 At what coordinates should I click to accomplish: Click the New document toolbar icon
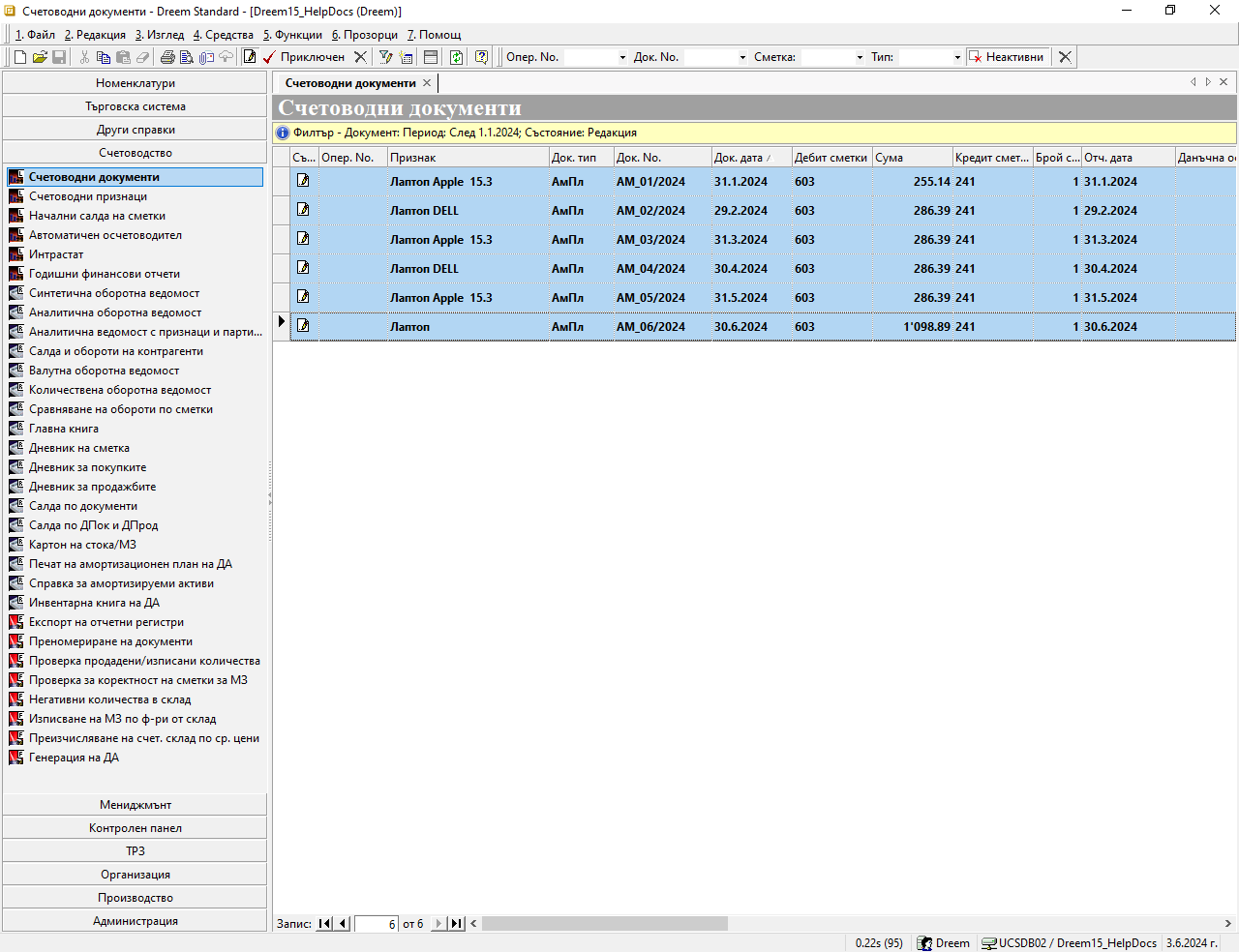point(20,57)
